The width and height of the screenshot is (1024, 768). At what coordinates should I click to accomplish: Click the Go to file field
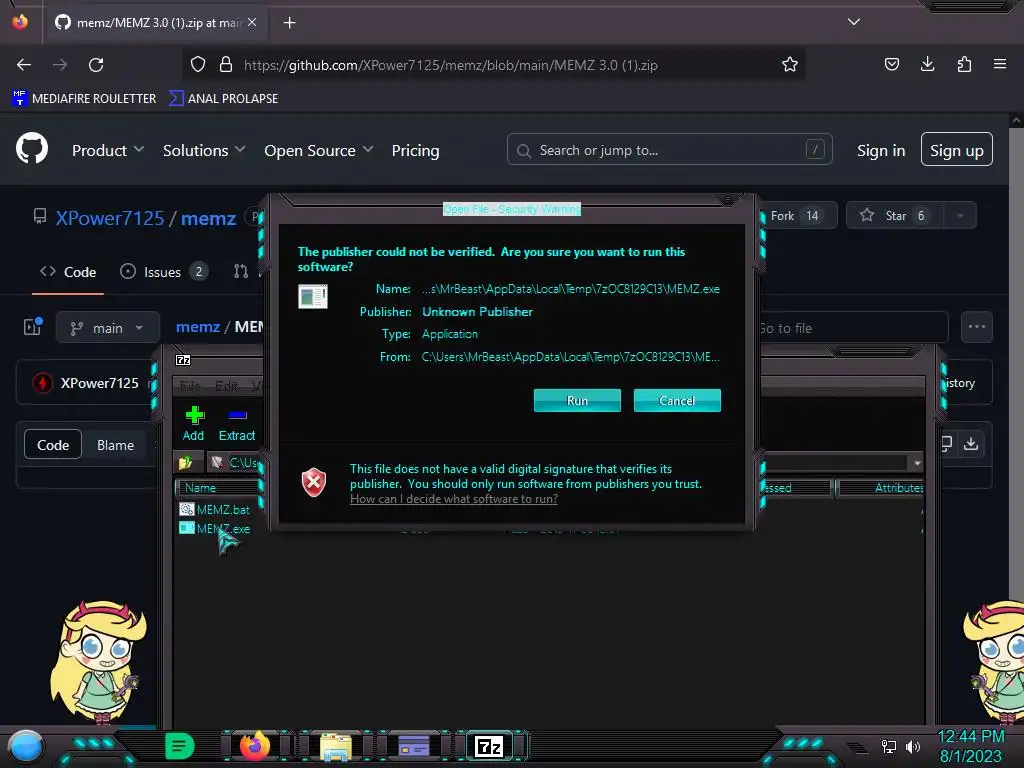[x=854, y=328]
